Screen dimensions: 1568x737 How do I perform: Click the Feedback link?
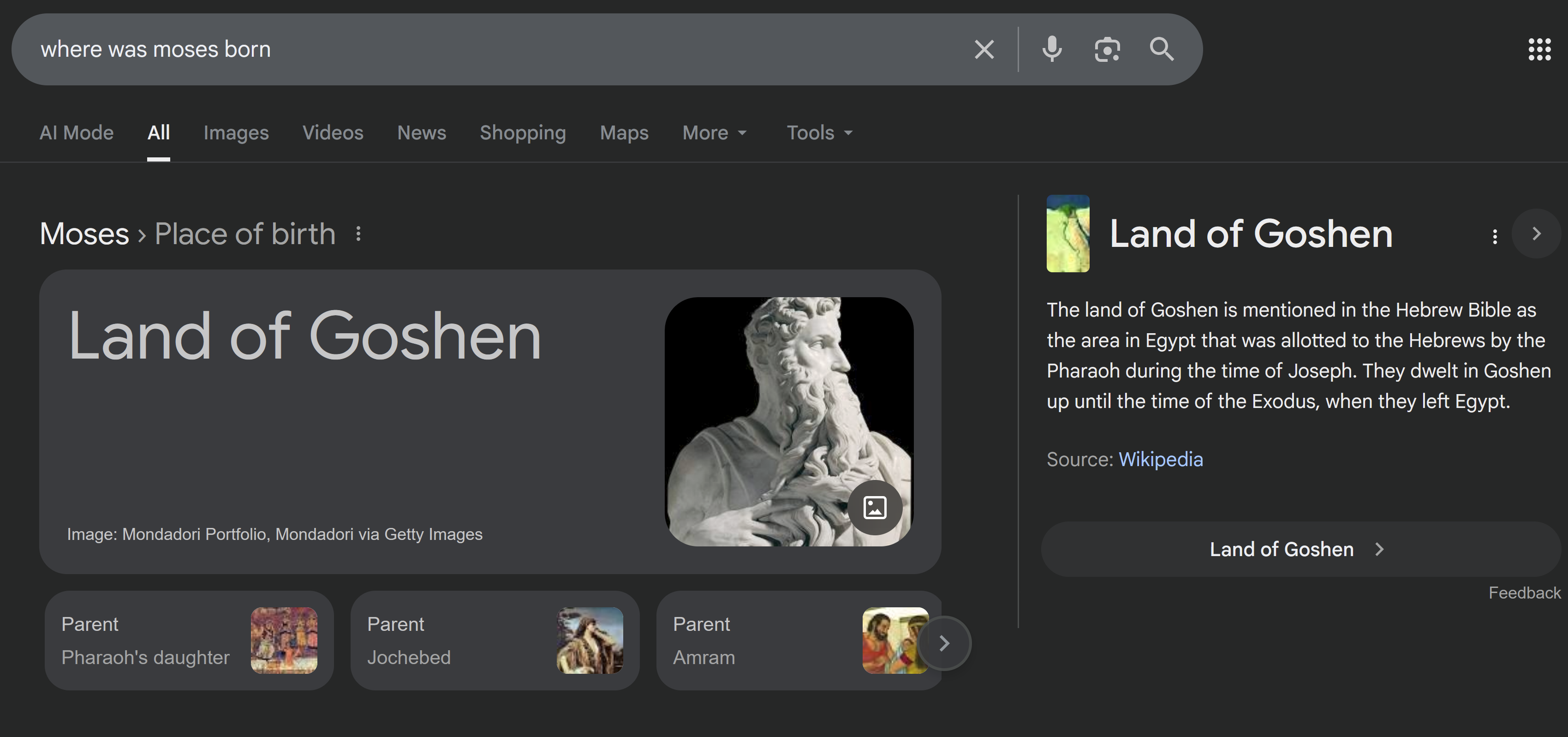(x=1524, y=593)
